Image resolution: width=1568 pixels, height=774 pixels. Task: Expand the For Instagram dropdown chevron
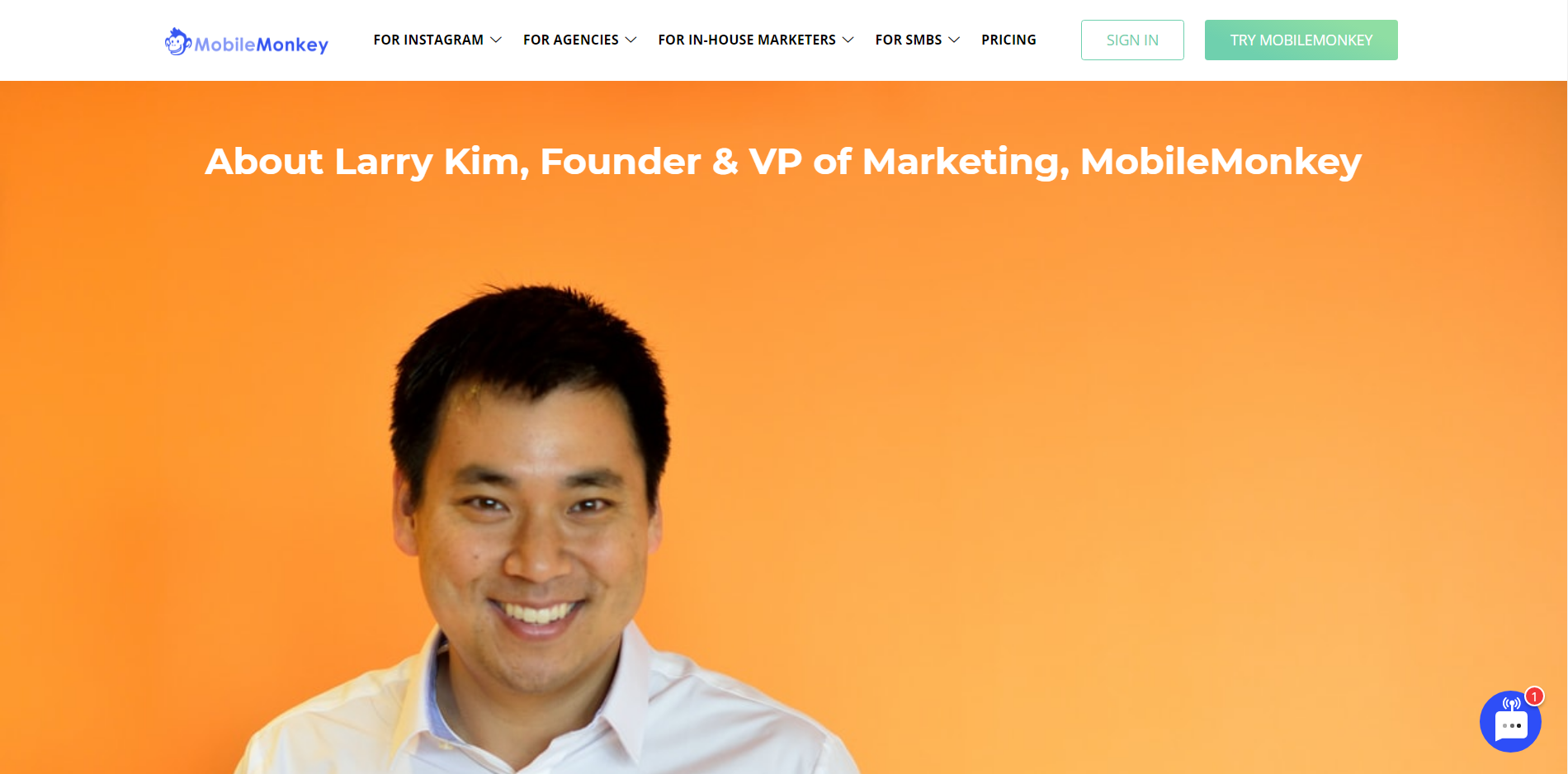click(496, 40)
